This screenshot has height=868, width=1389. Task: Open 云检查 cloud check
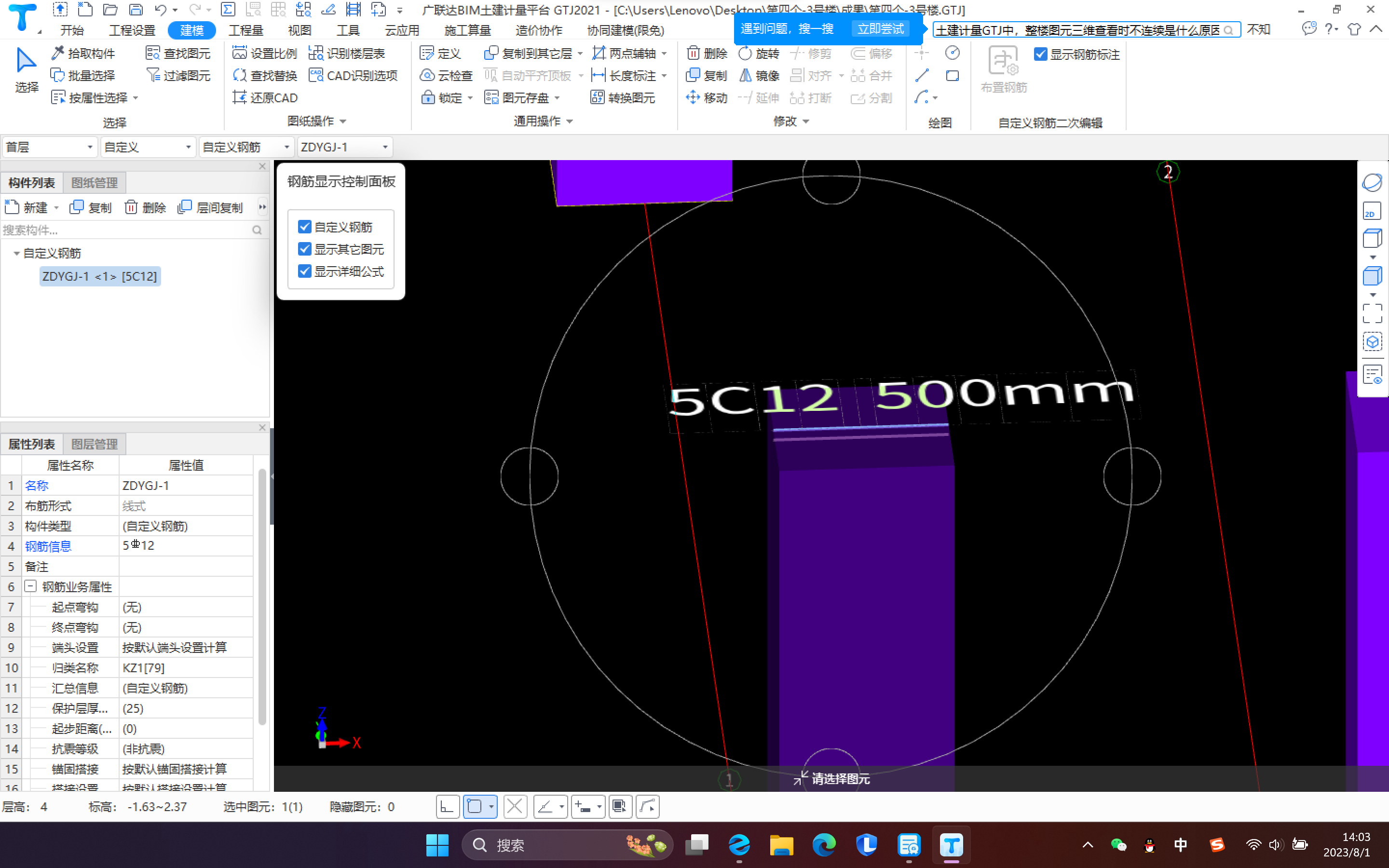point(446,75)
